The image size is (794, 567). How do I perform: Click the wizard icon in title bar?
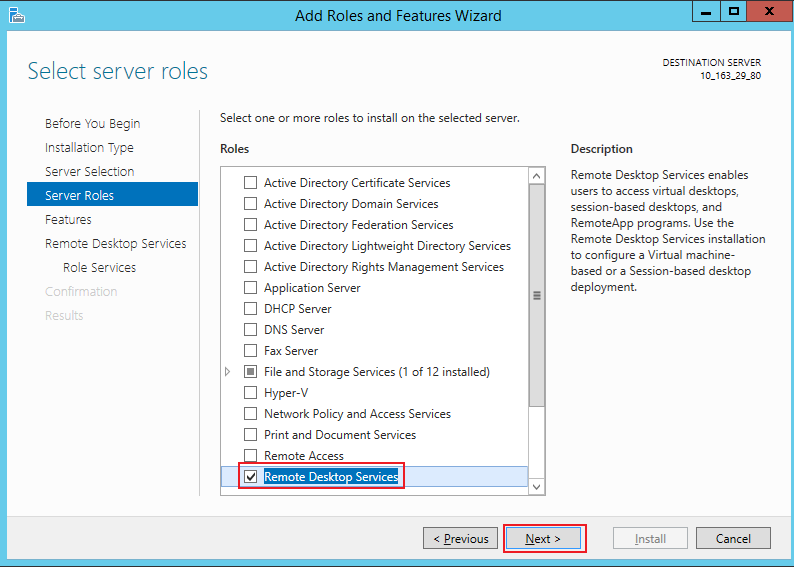click(x=15, y=15)
